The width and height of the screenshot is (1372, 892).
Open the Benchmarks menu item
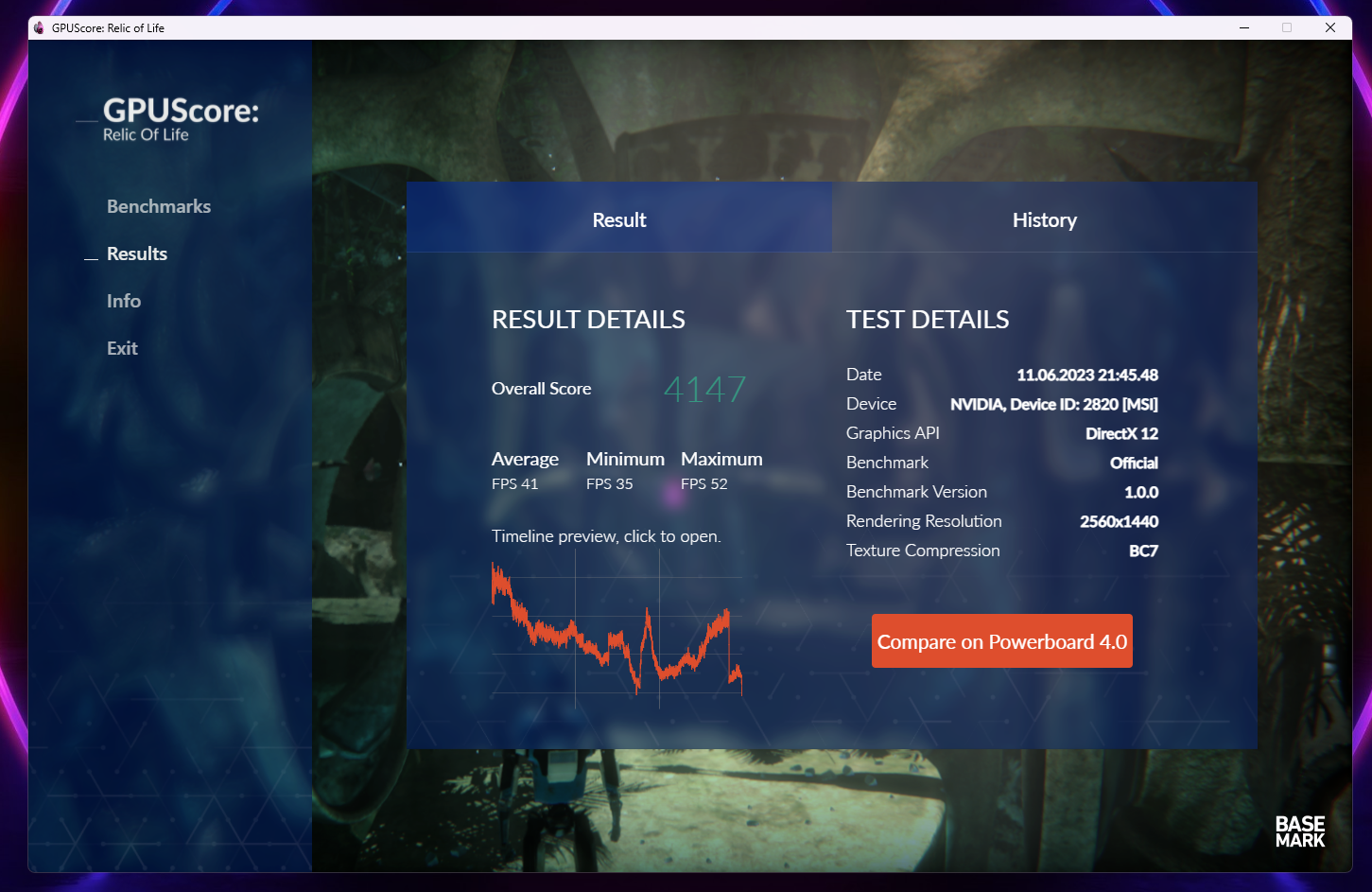click(159, 206)
